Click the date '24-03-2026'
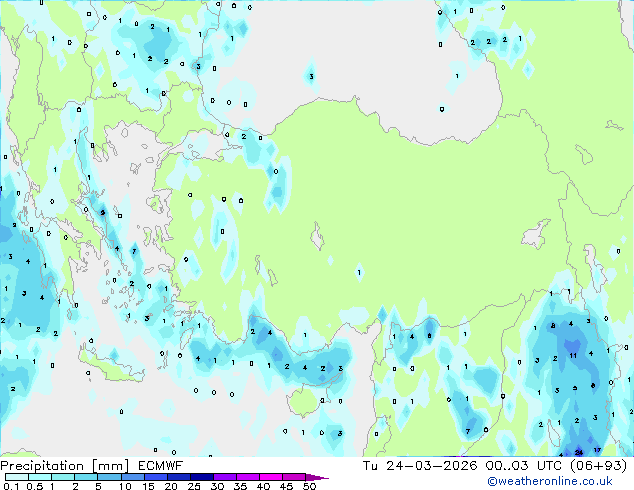 [431, 466]
